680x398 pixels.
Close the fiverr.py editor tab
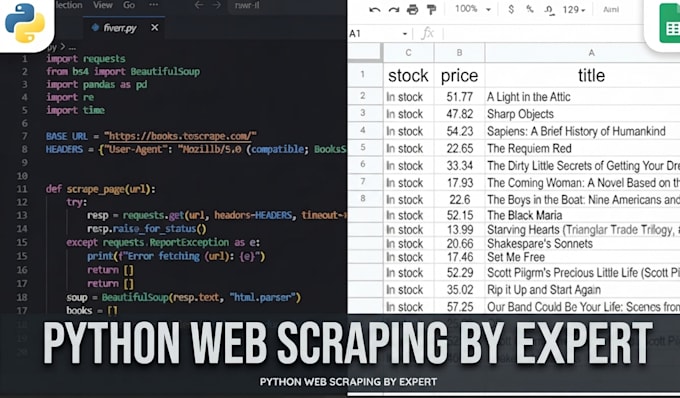(x=154, y=28)
